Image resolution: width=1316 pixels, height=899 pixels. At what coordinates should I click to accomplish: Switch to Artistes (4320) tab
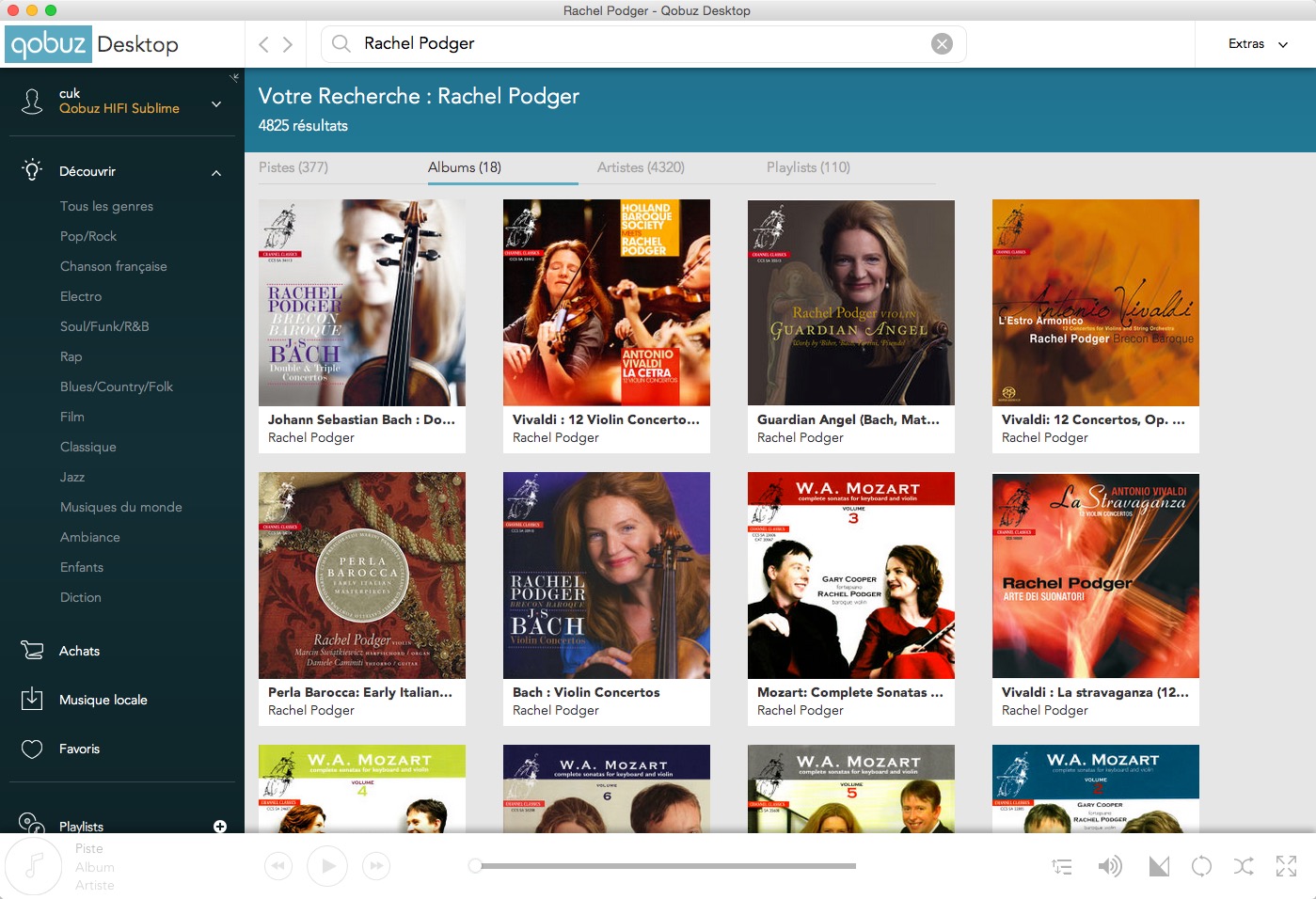pyautogui.click(x=641, y=167)
